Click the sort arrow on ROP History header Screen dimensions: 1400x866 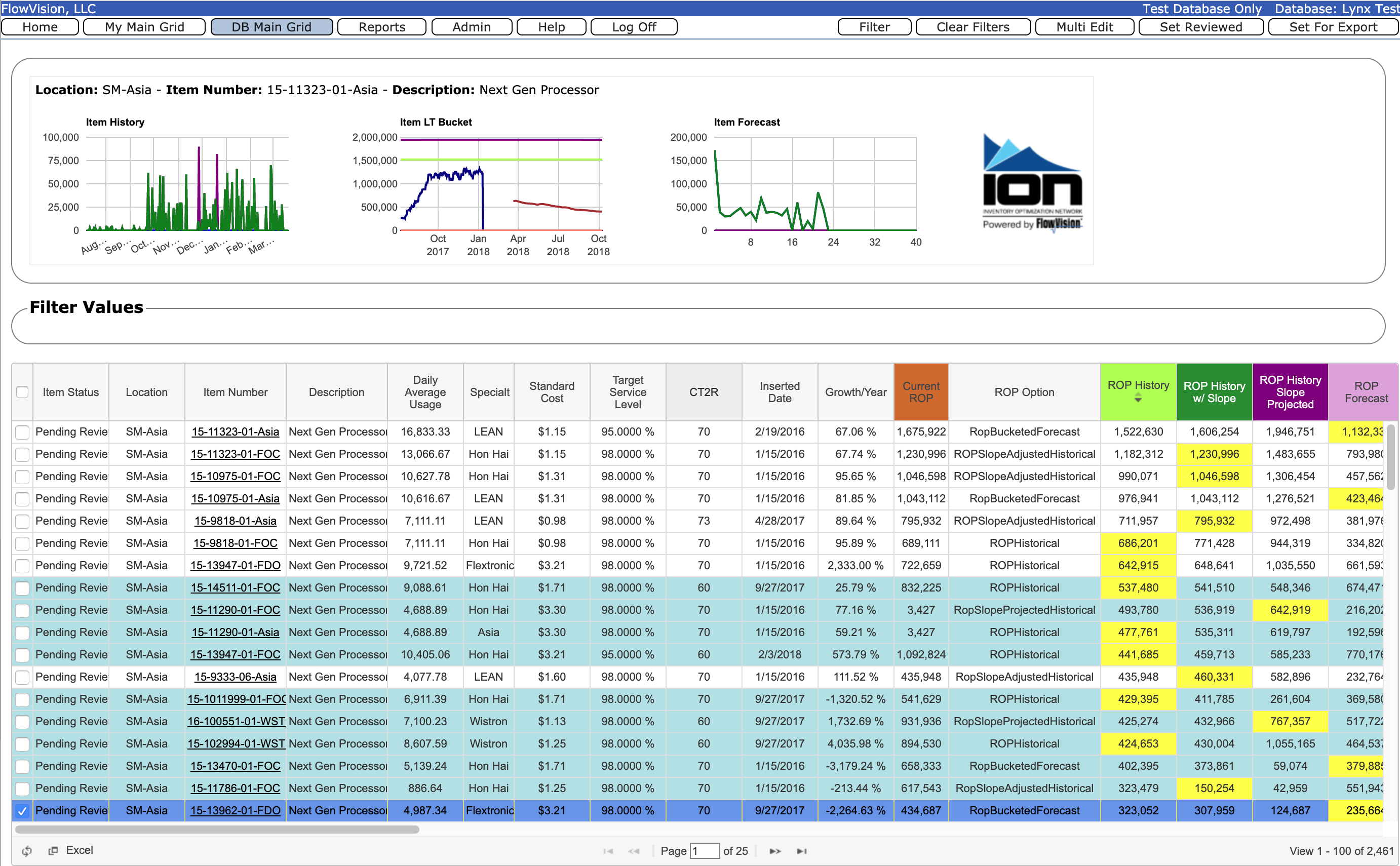(x=1138, y=397)
